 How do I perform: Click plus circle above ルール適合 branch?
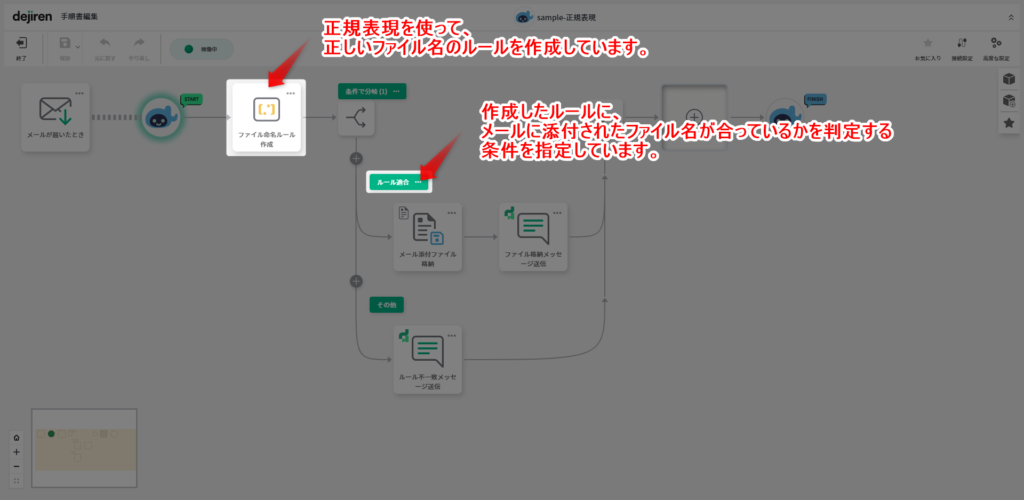[356, 158]
